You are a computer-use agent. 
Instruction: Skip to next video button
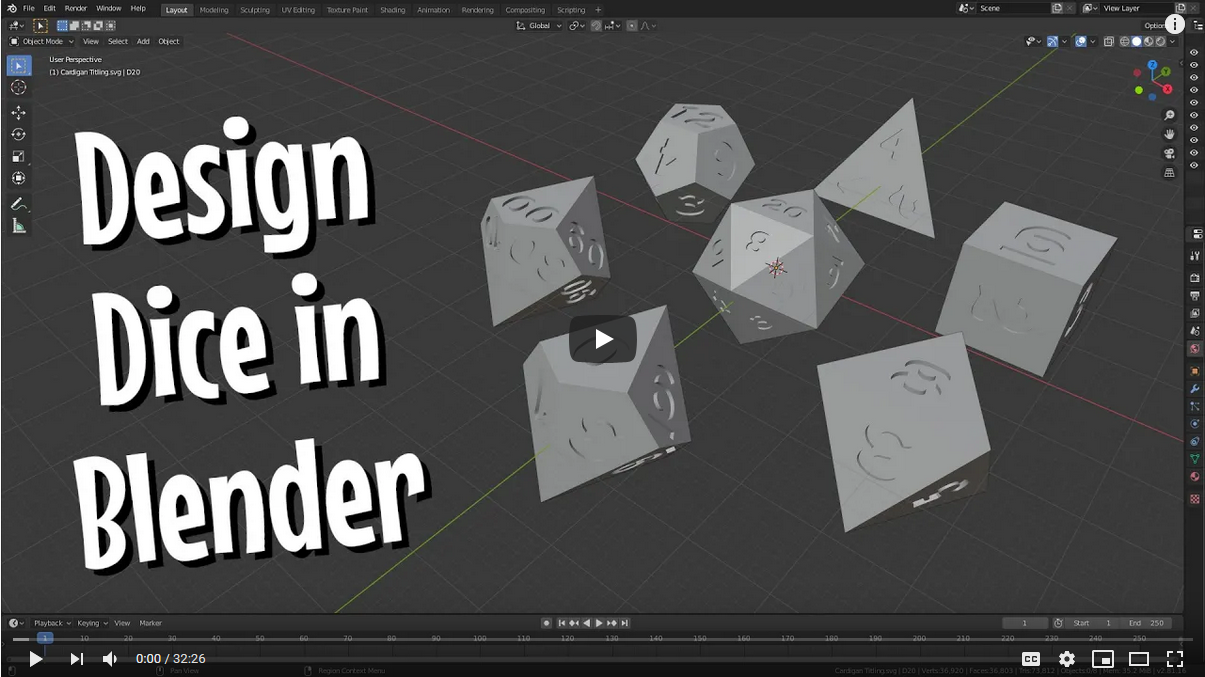(76, 659)
